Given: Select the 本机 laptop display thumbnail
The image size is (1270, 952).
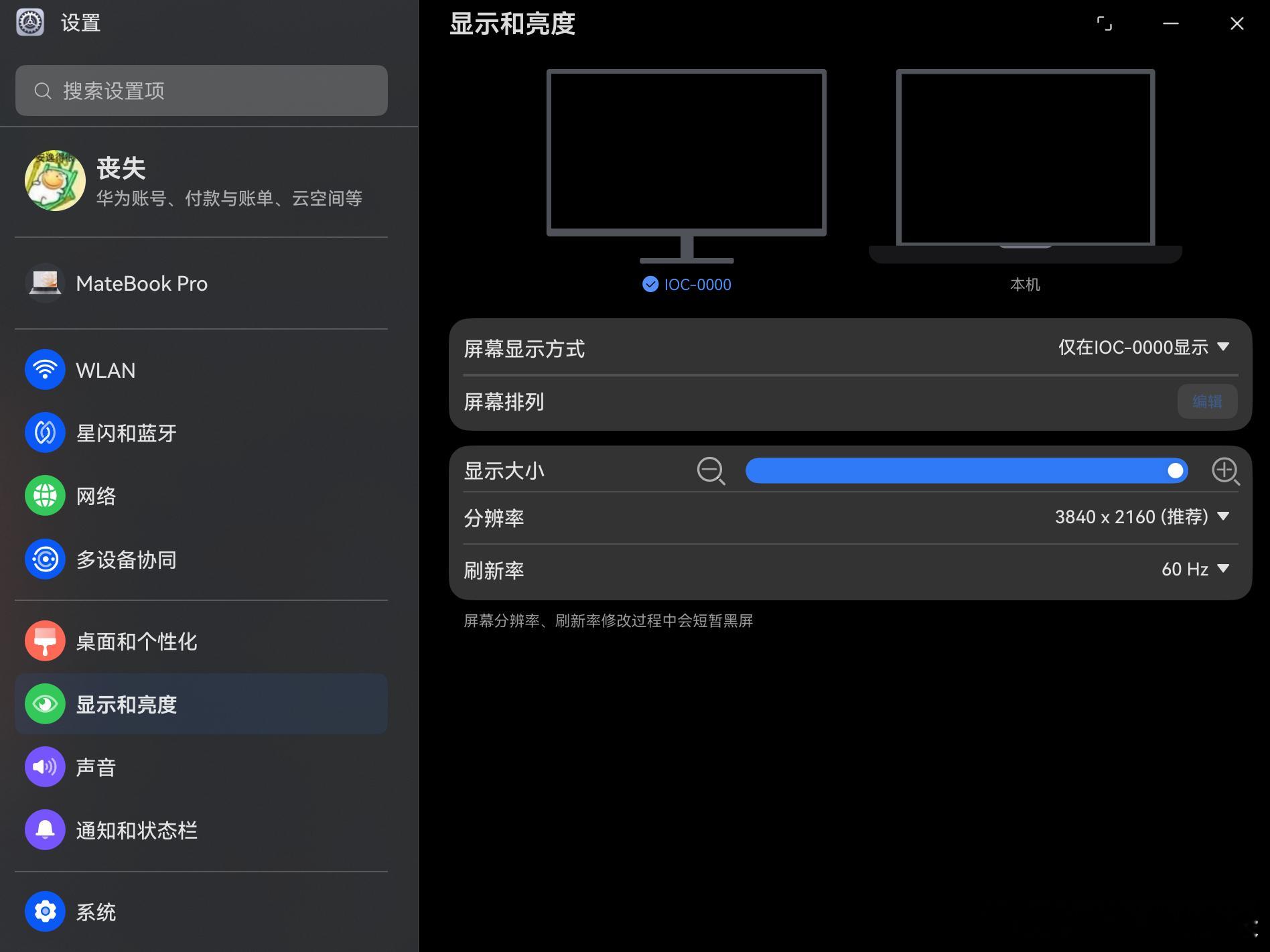Looking at the screenshot, I should coord(1026,166).
